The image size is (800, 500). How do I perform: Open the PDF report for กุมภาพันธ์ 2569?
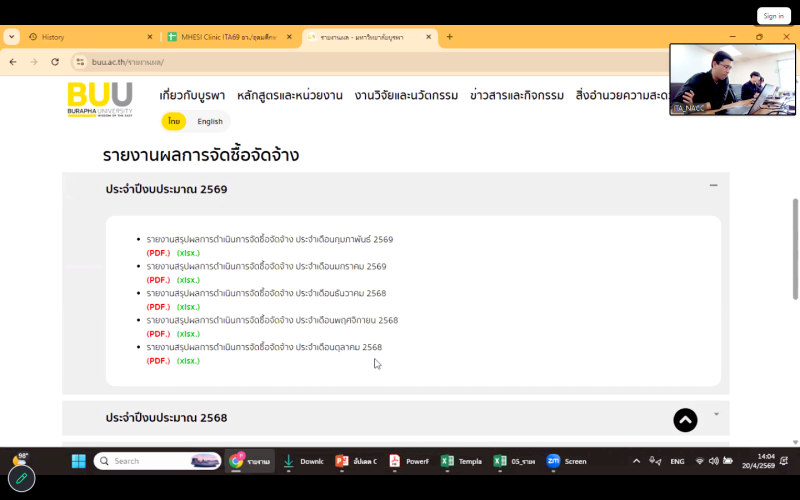158,253
